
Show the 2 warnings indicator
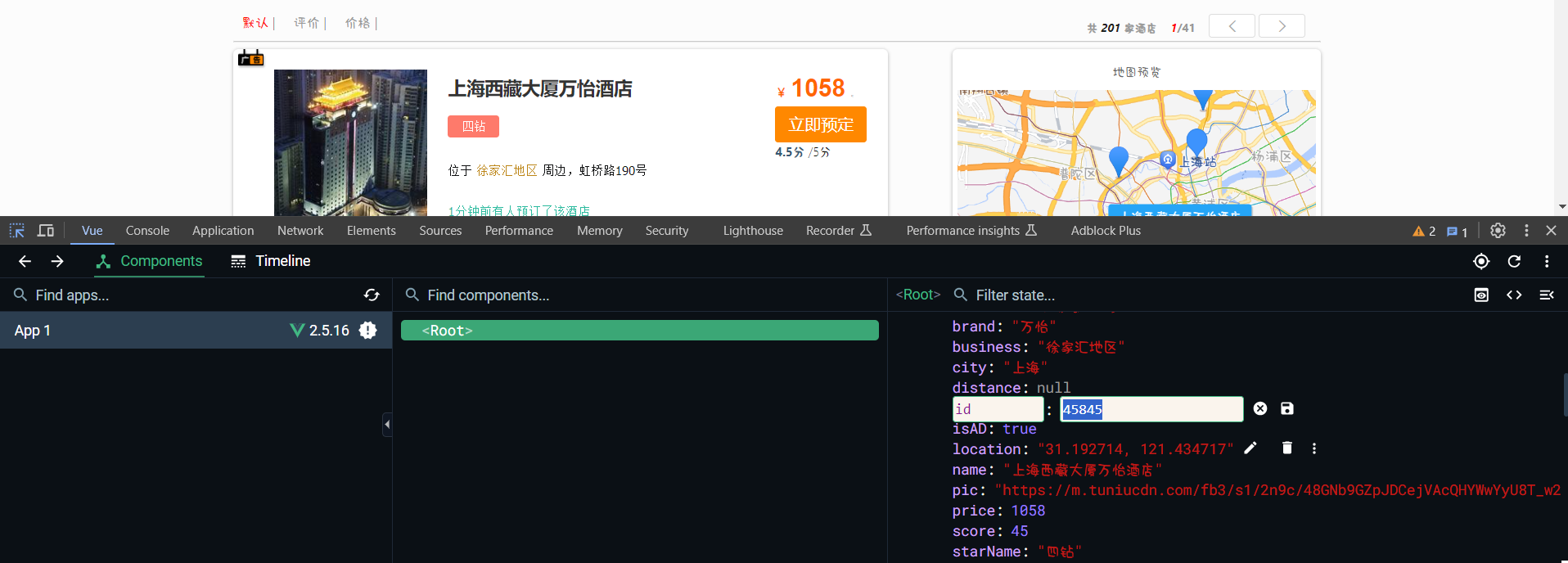[x=1424, y=232]
